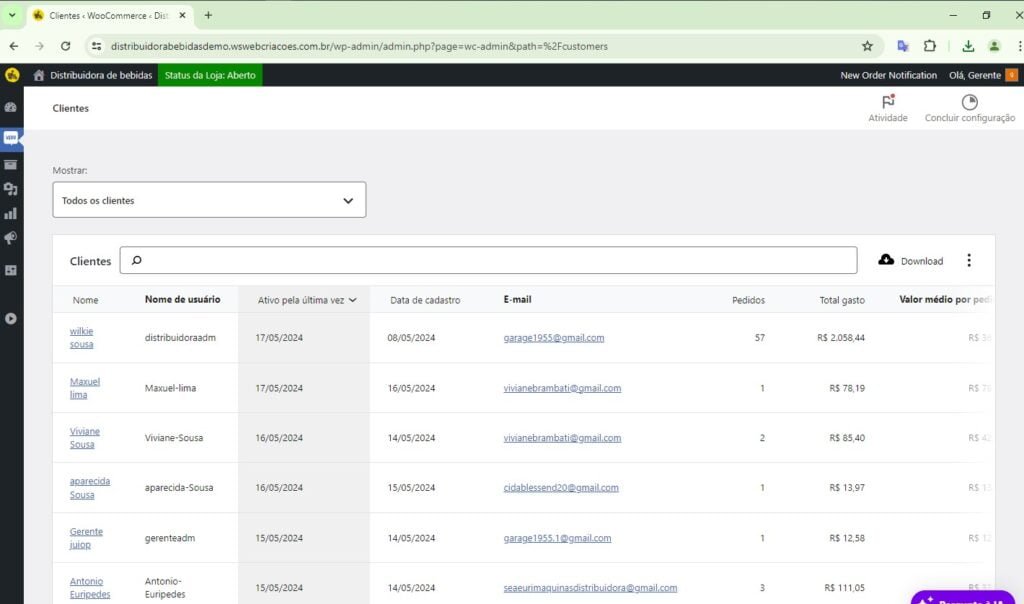Sort by Ativo pela última vez column
1024x604 pixels.
[x=307, y=300]
